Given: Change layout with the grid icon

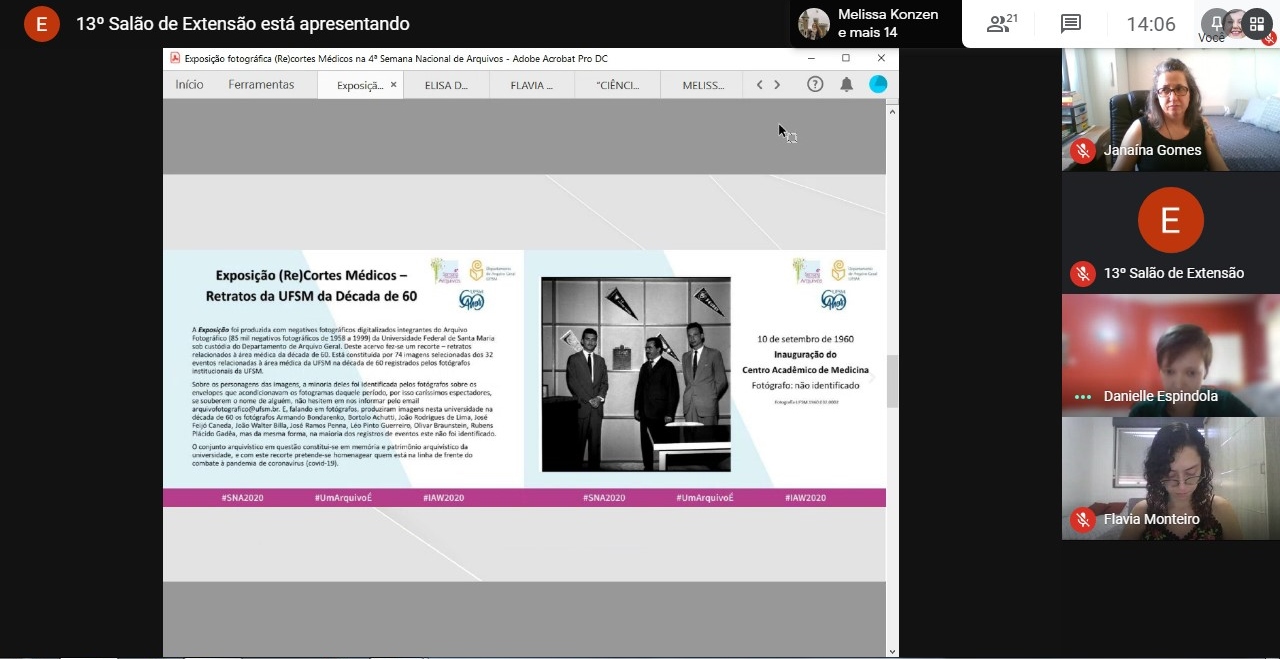Looking at the screenshot, I should pyautogui.click(x=1257, y=24).
